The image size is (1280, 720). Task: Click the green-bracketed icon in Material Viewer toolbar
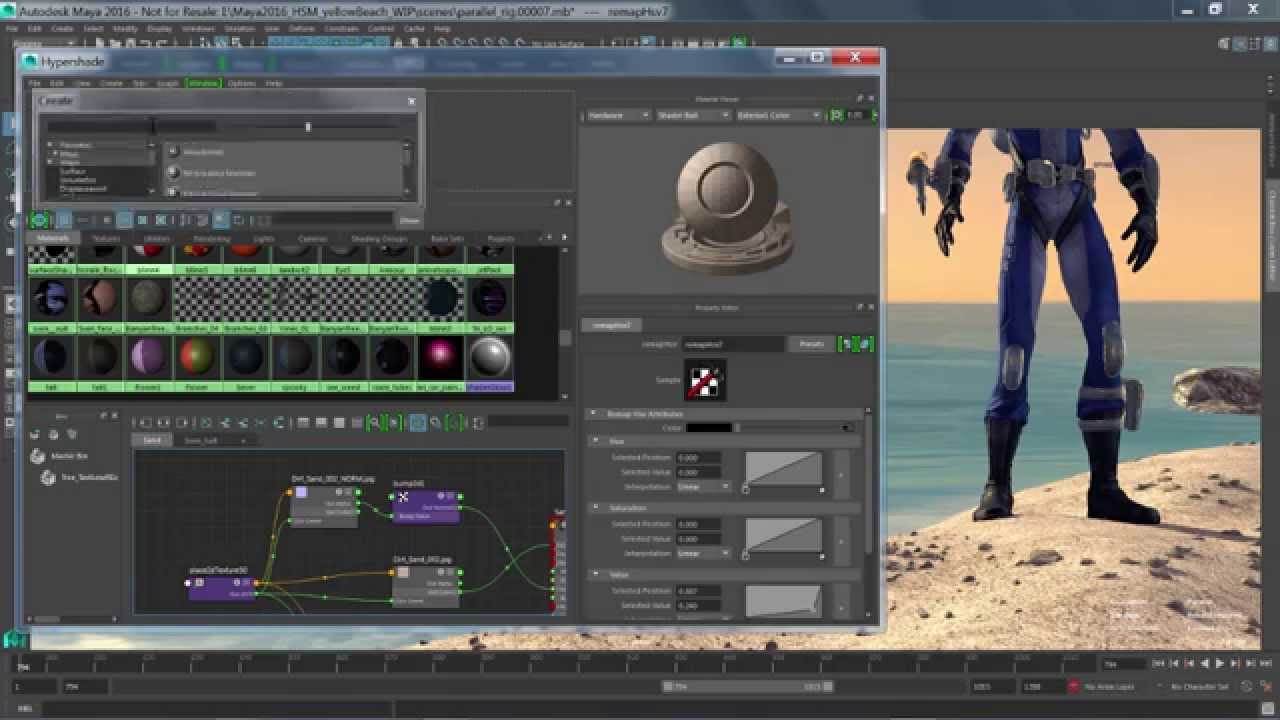coord(836,115)
